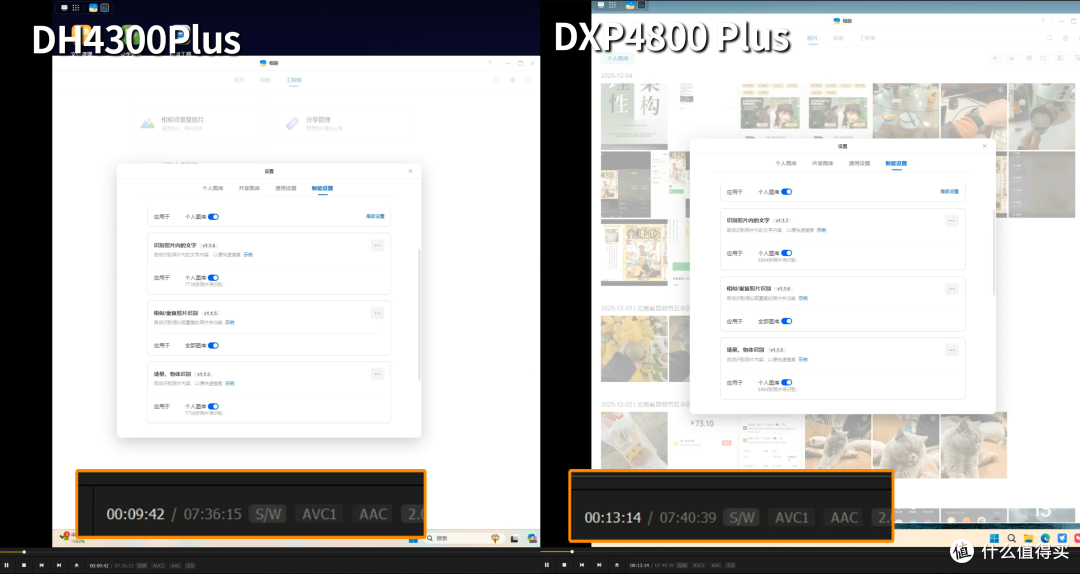Open the One Piece poster thumbnail in DXP4800 Plus
Viewport: 1080px width, 574px height.
[x=634, y=252]
